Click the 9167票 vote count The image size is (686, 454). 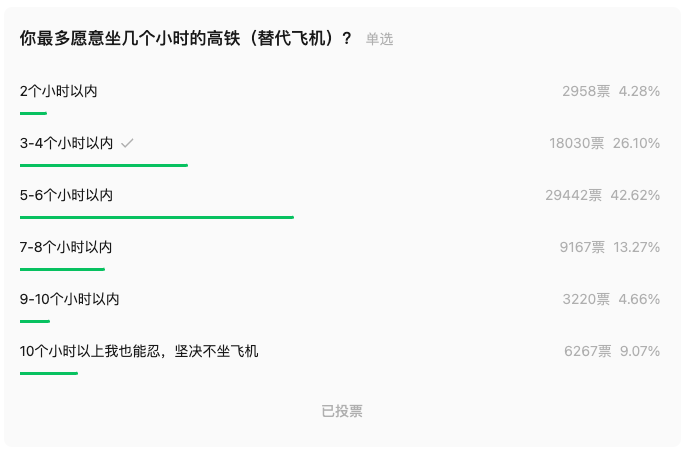582,247
